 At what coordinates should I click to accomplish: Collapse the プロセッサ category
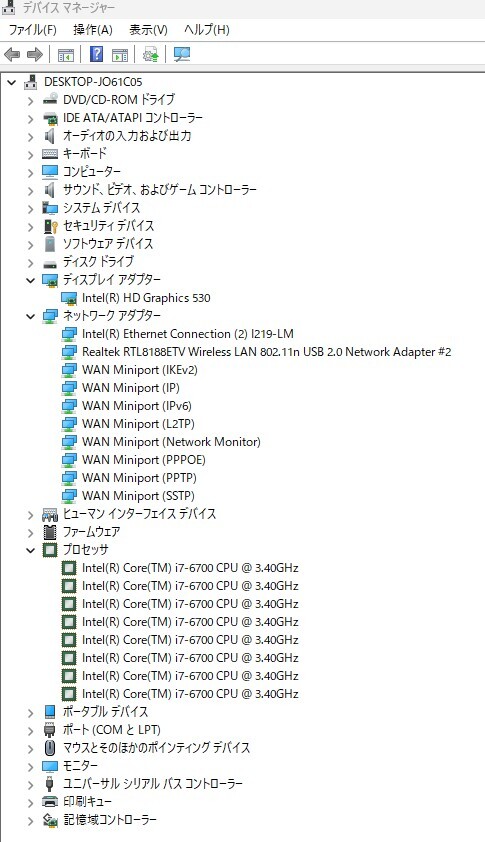click(x=31, y=550)
